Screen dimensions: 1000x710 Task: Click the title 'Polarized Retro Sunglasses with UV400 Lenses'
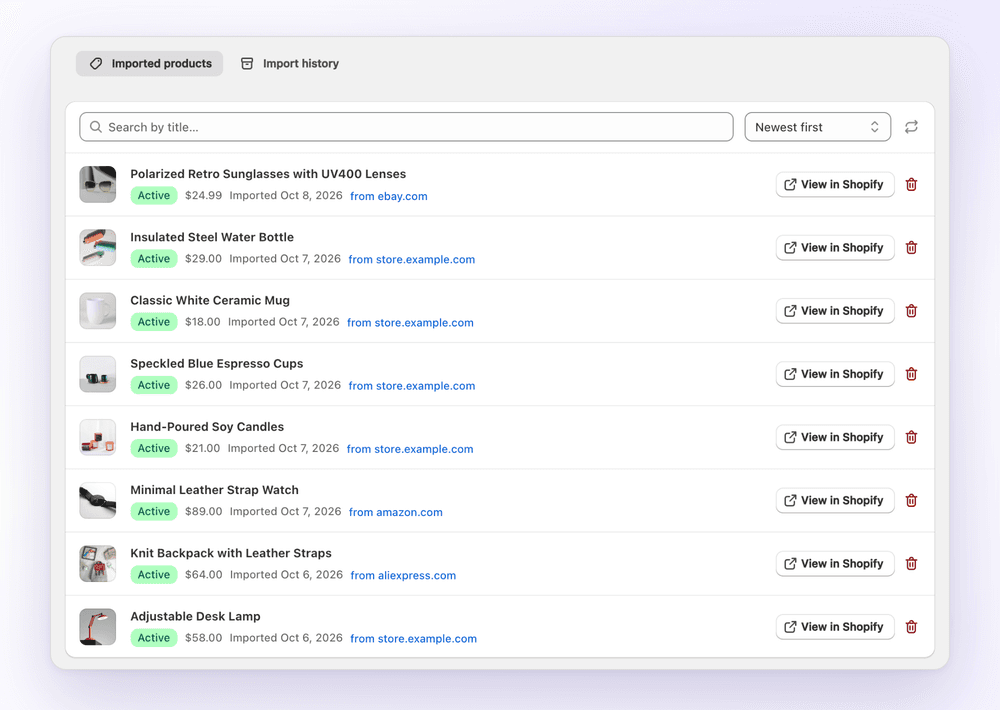pyautogui.click(x=268, y=174)
